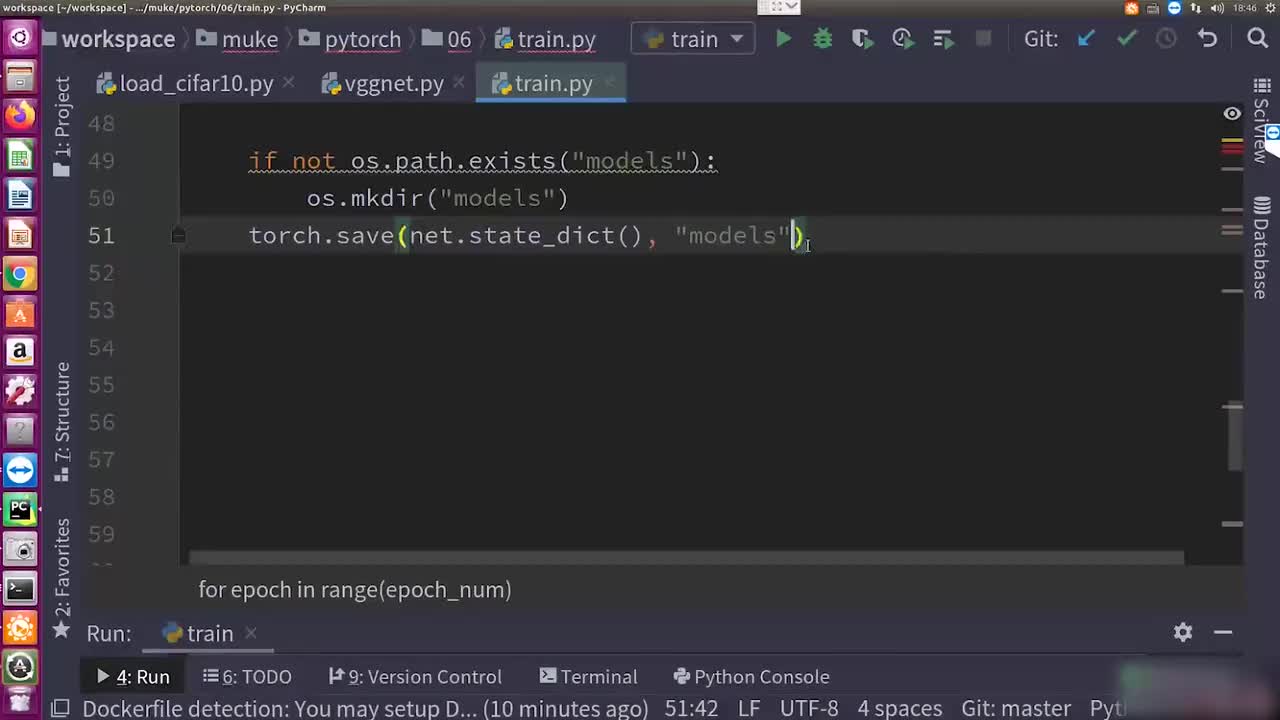Toggle tool window bars icon in status bar corner
Screen dimensions: 1280x720
60,709
